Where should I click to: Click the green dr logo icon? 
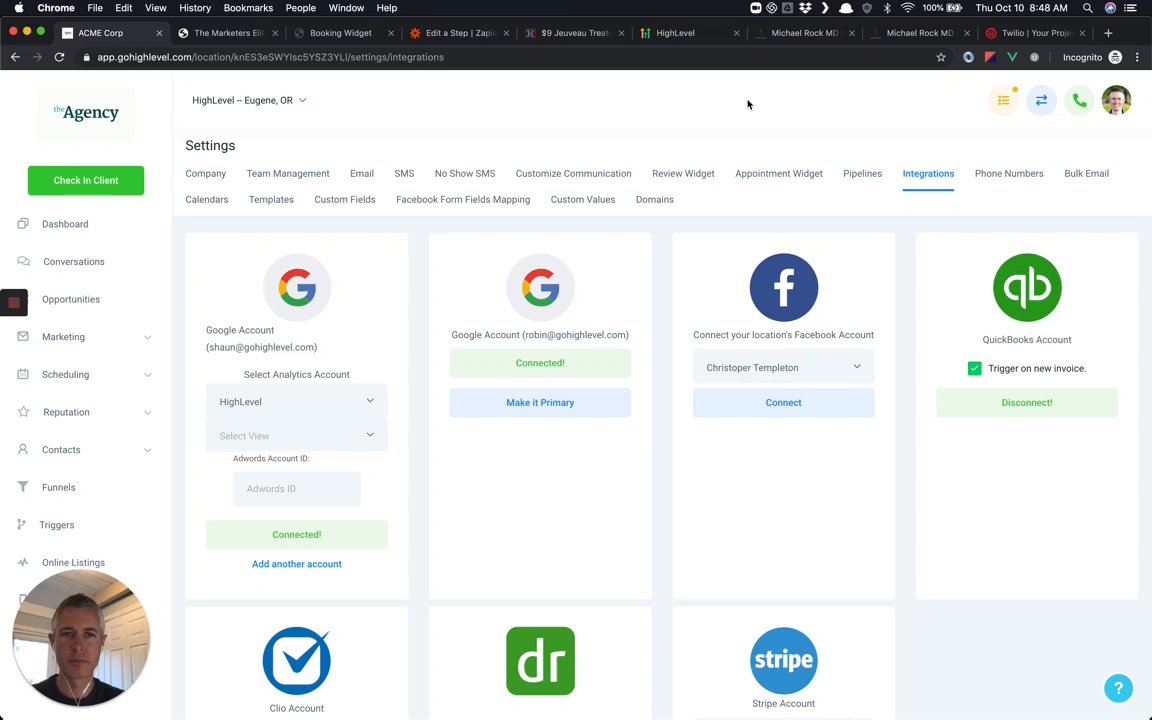(540, 660)
